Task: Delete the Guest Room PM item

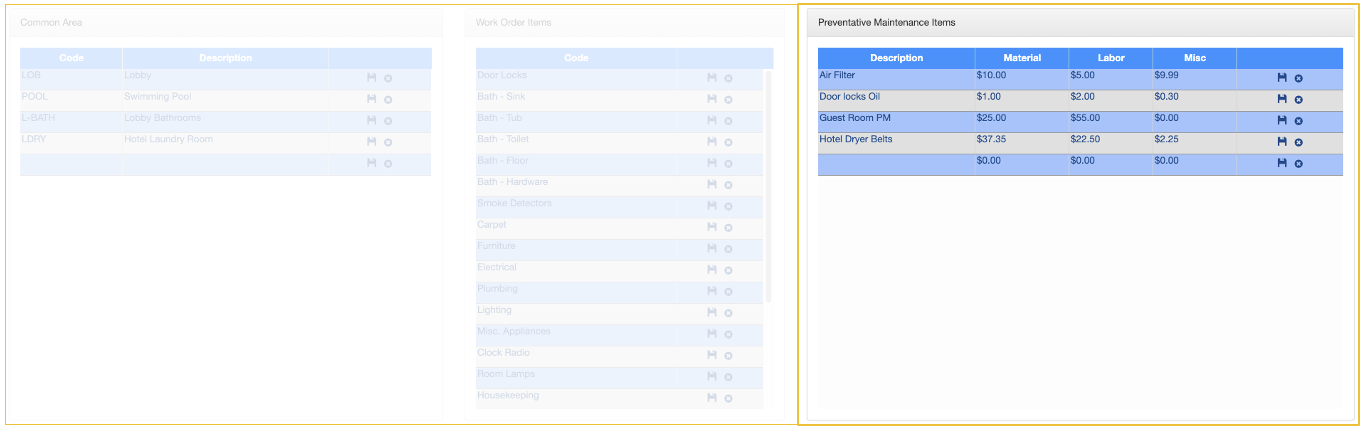Action: pyautogui.click(x=1298, y=121)
